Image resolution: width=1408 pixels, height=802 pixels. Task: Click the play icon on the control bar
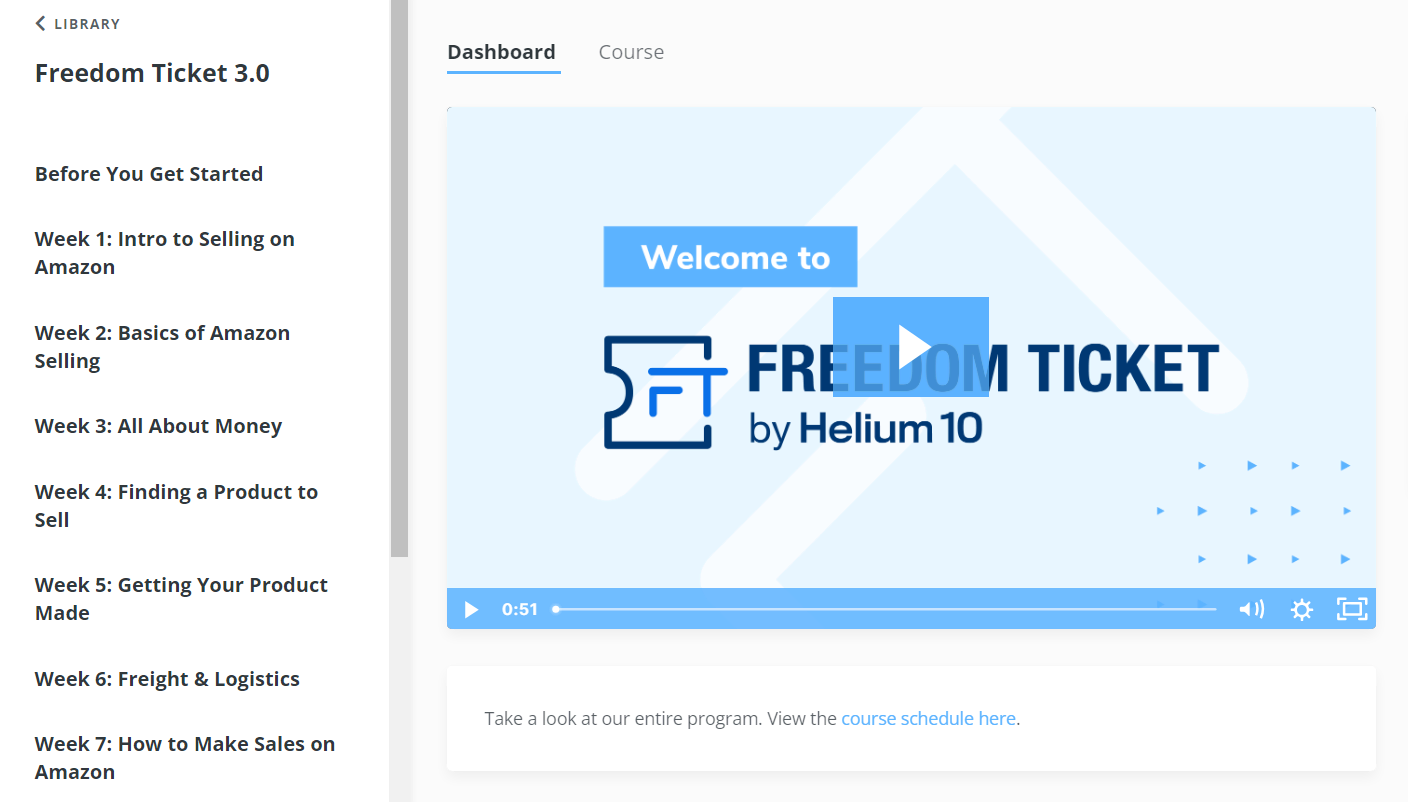(x=470, y=609)
